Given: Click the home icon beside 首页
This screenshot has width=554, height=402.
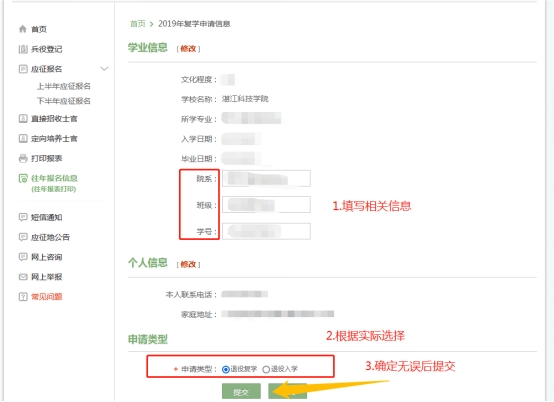Looking at the screenshot, I should click(x=23, y=29).
